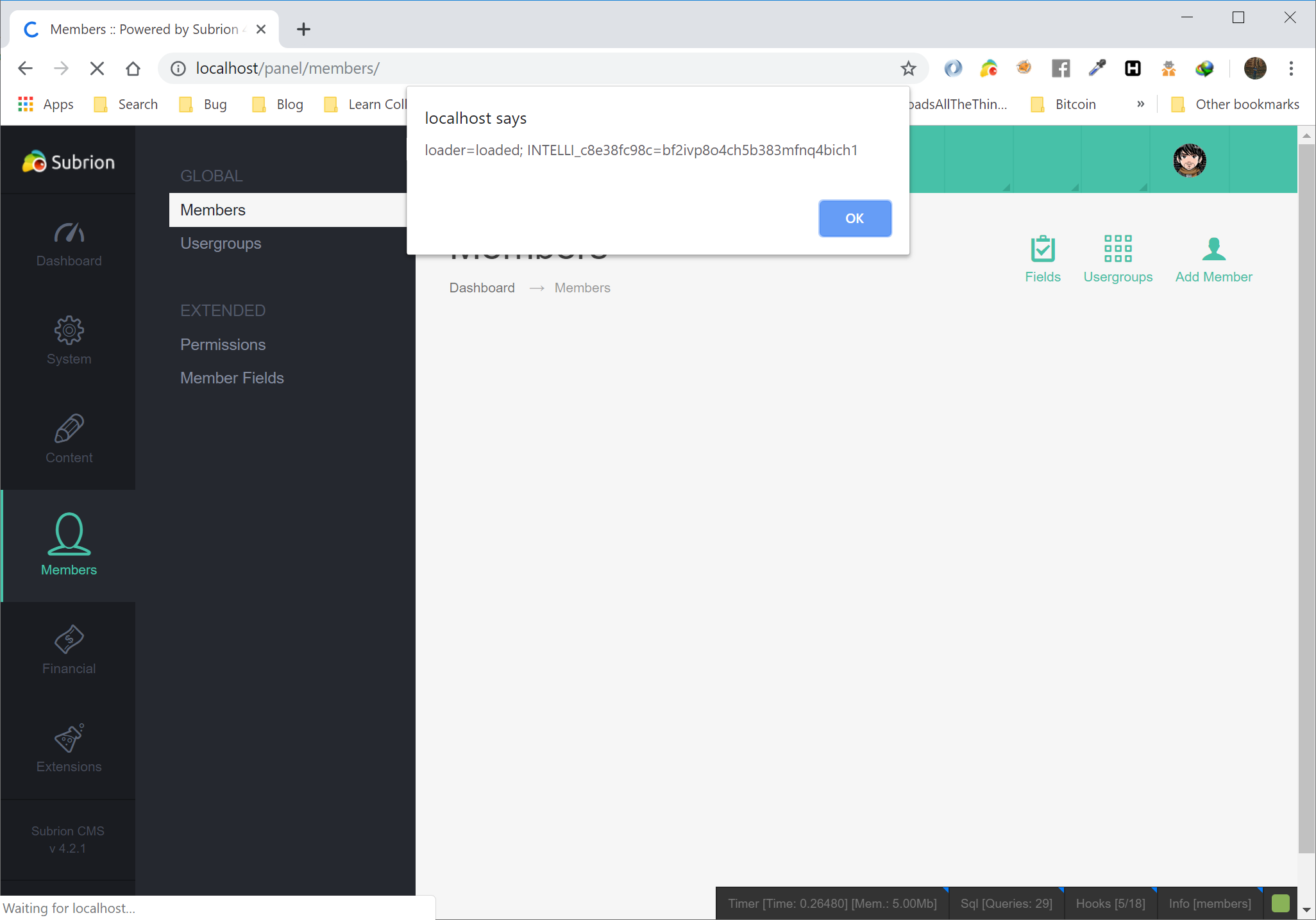Open the Financial money icon
This screenshot has height=920, width=1316.
click(69, 640)
